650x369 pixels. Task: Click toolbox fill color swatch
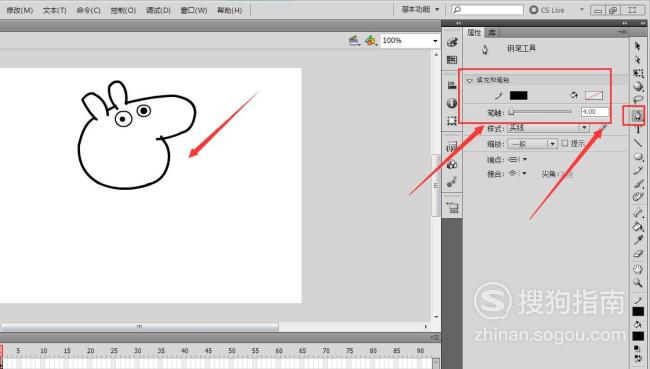tap(638, 335)
